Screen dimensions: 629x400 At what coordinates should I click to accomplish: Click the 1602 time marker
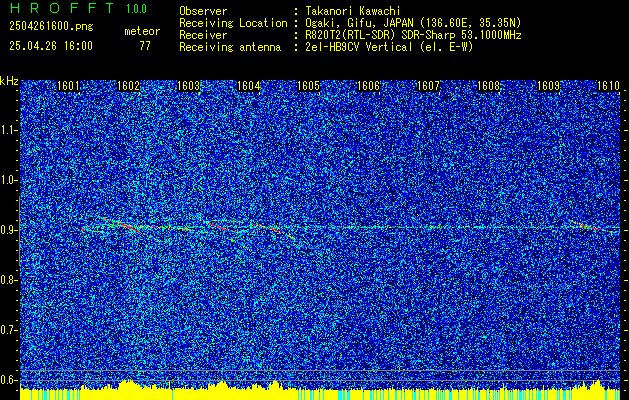[x=128, y=86]
